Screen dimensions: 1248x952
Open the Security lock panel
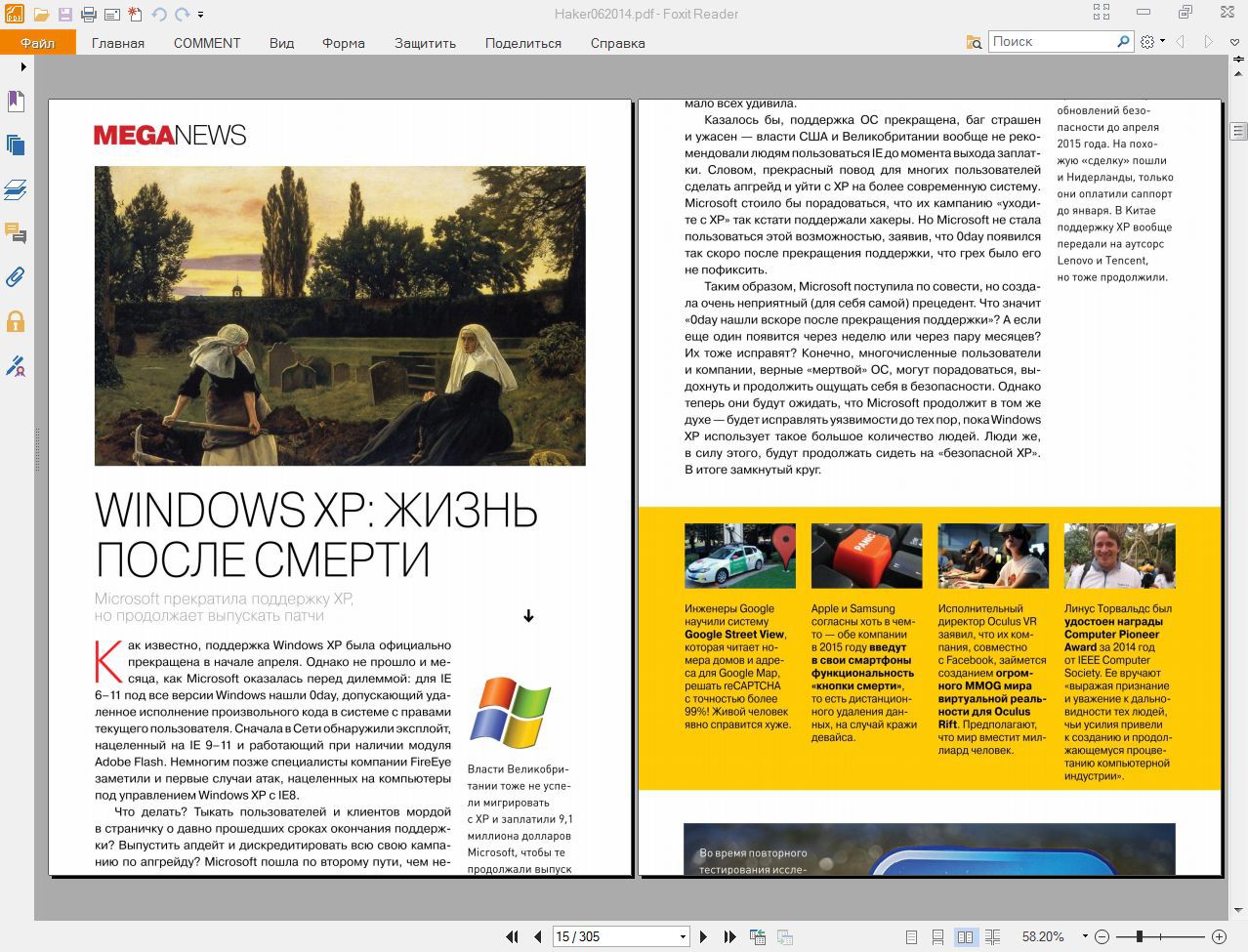tap(16, 321)
